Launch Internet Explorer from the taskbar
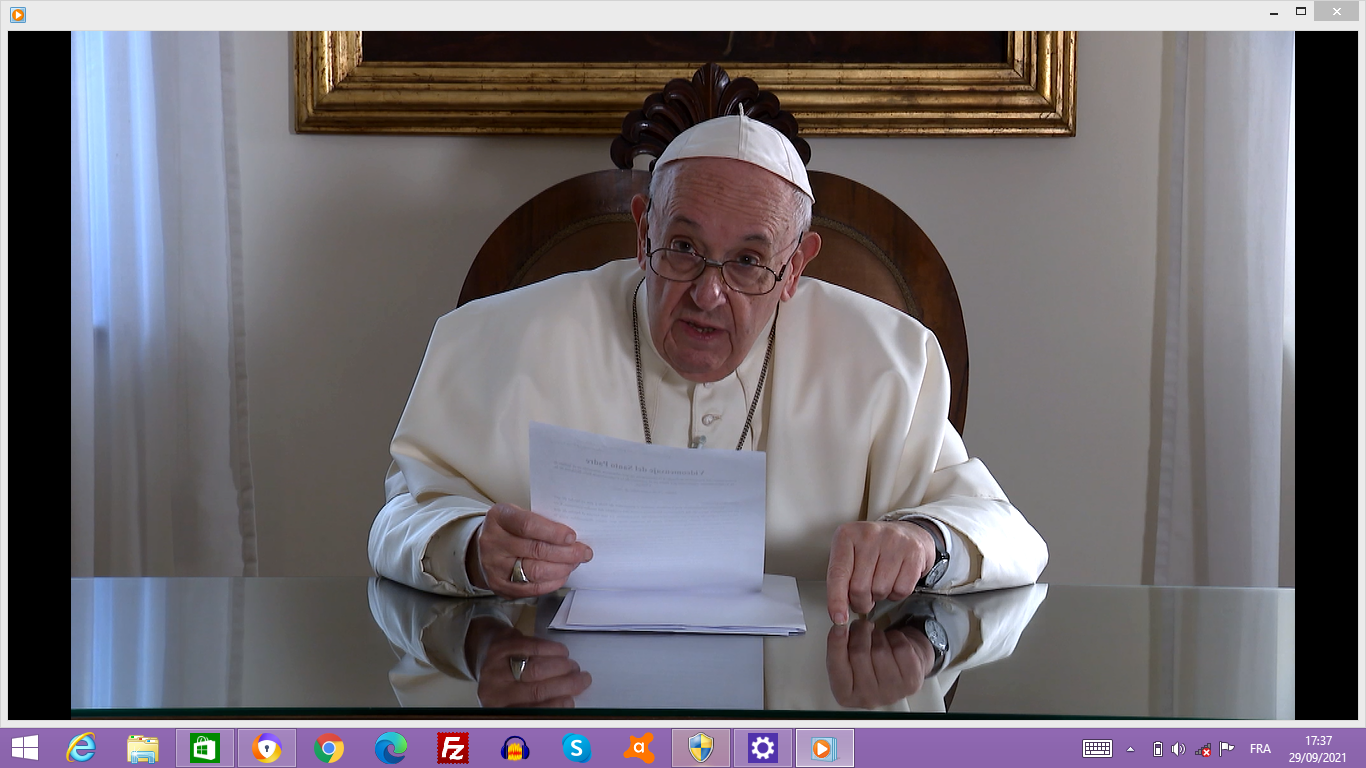Image resolution: width=1366 pixels, height=768 pixels. tap(81, 748)
